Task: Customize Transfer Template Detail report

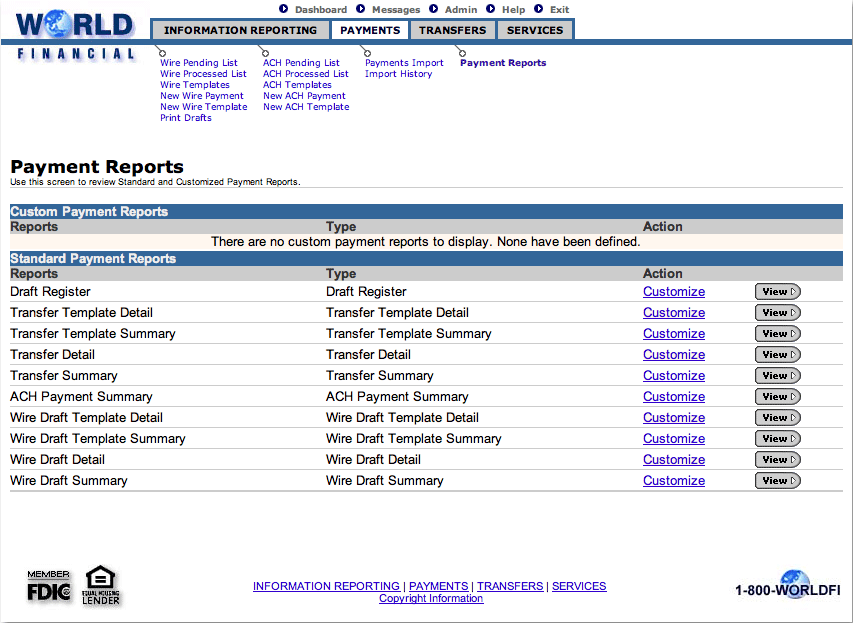Action: (x=673, y=313)
